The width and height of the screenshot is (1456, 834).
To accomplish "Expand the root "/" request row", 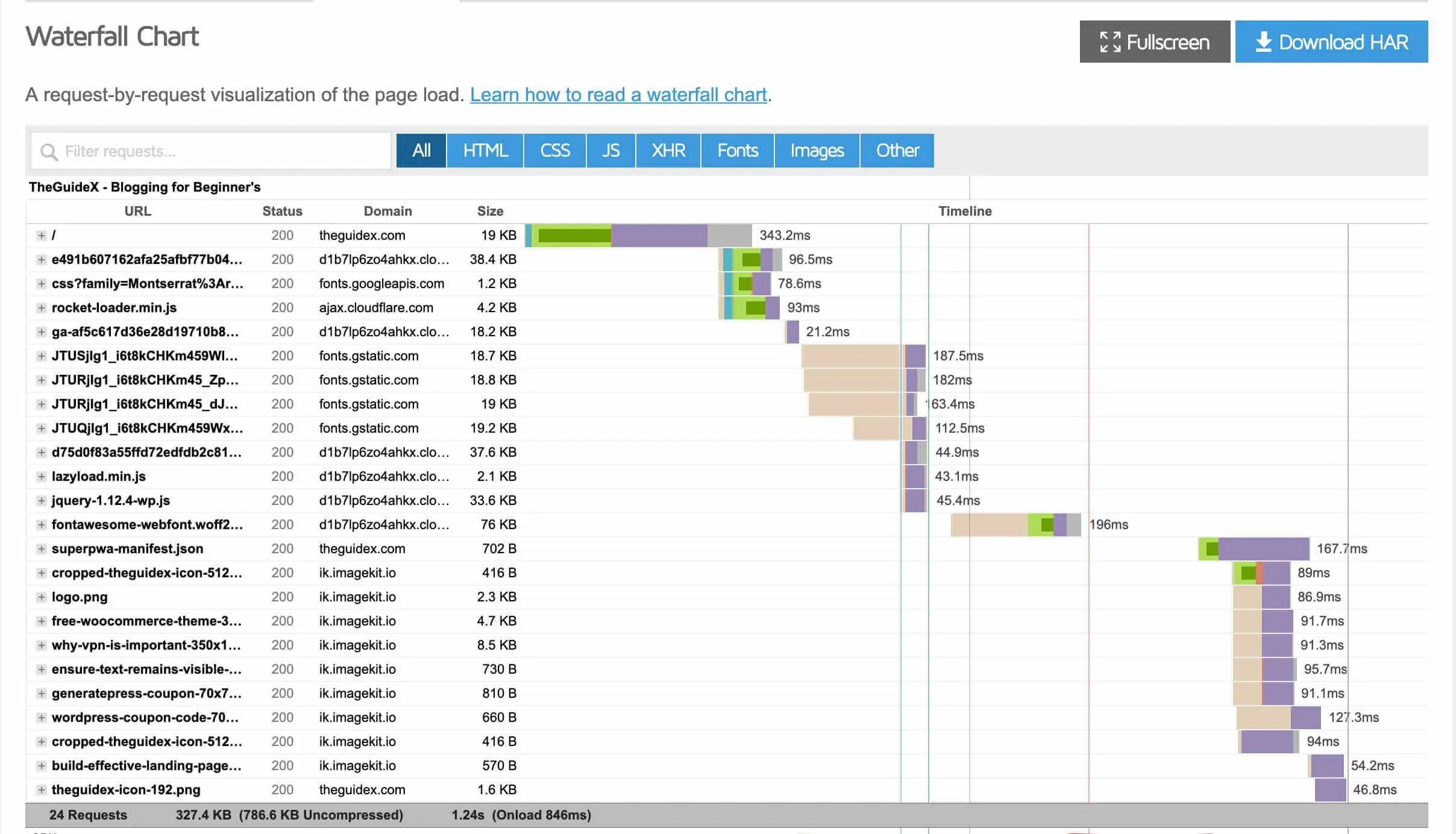I will (41, 235).
